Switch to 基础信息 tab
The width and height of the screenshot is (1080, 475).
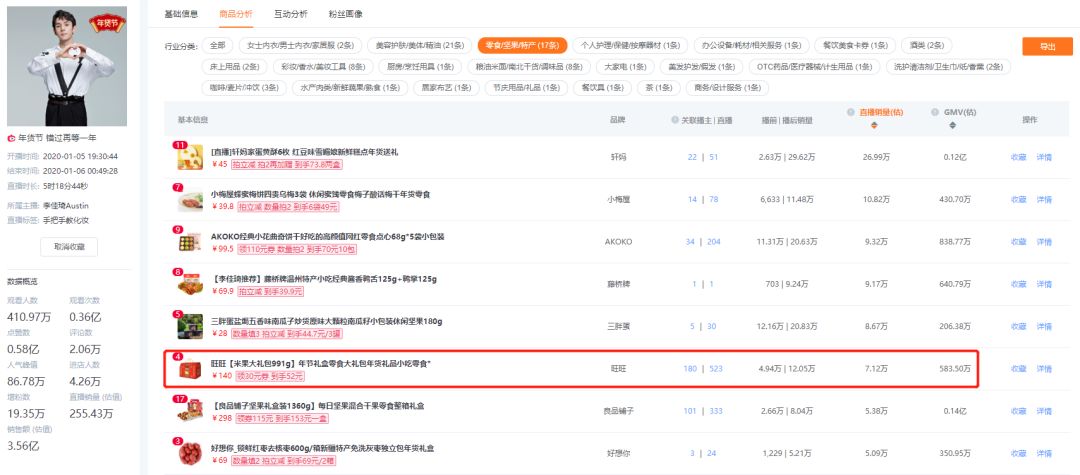(181, 14)
